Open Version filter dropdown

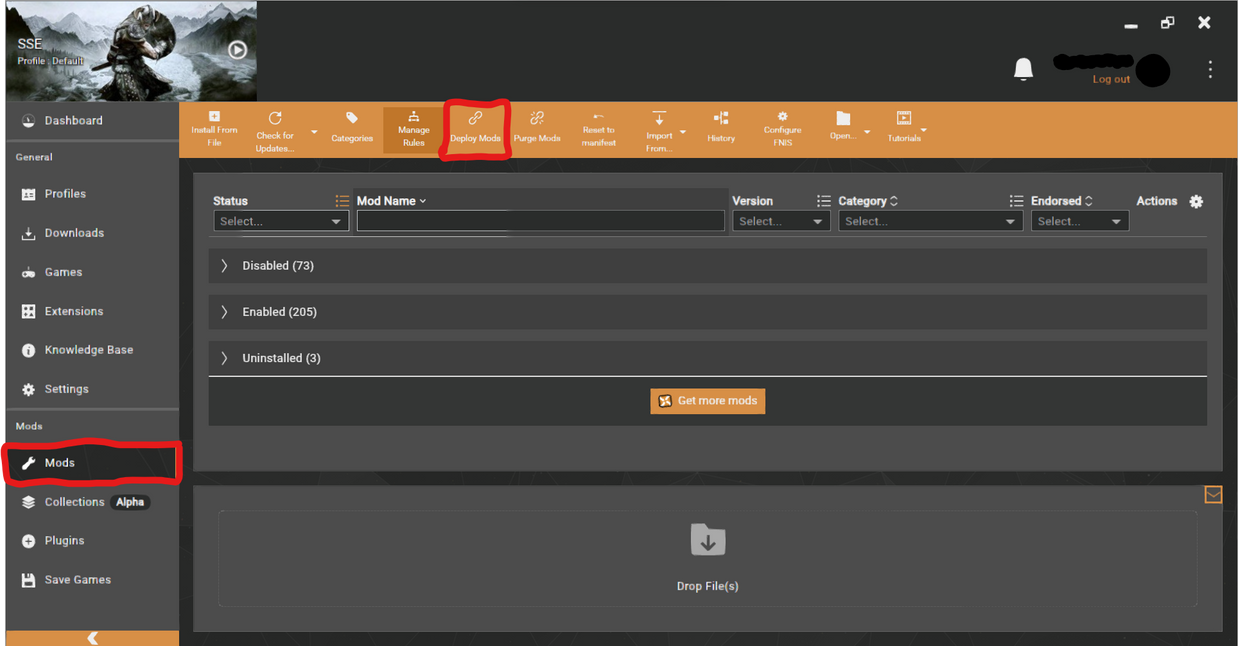click(x=781, y=221)
